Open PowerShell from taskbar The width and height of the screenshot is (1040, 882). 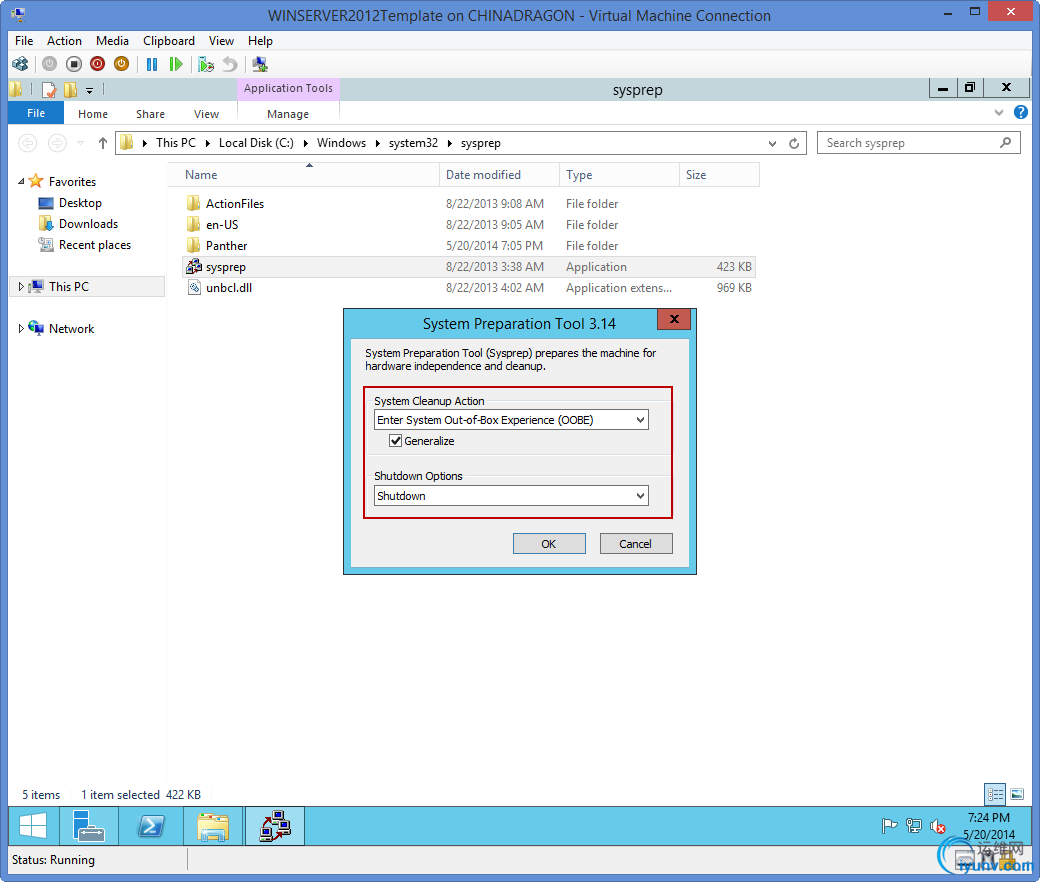point(151,826)
